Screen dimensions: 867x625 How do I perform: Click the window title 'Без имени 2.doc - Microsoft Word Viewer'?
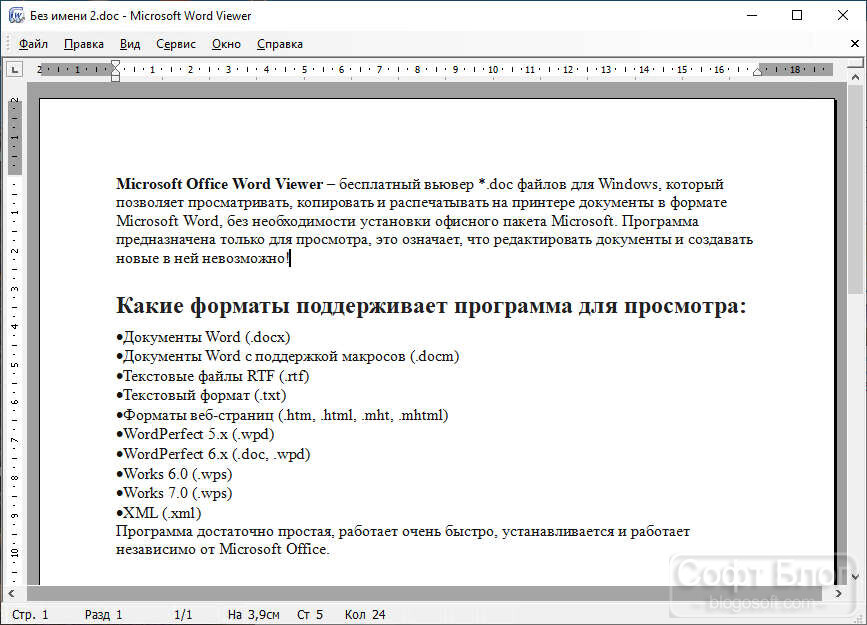[x=140, y=16]
